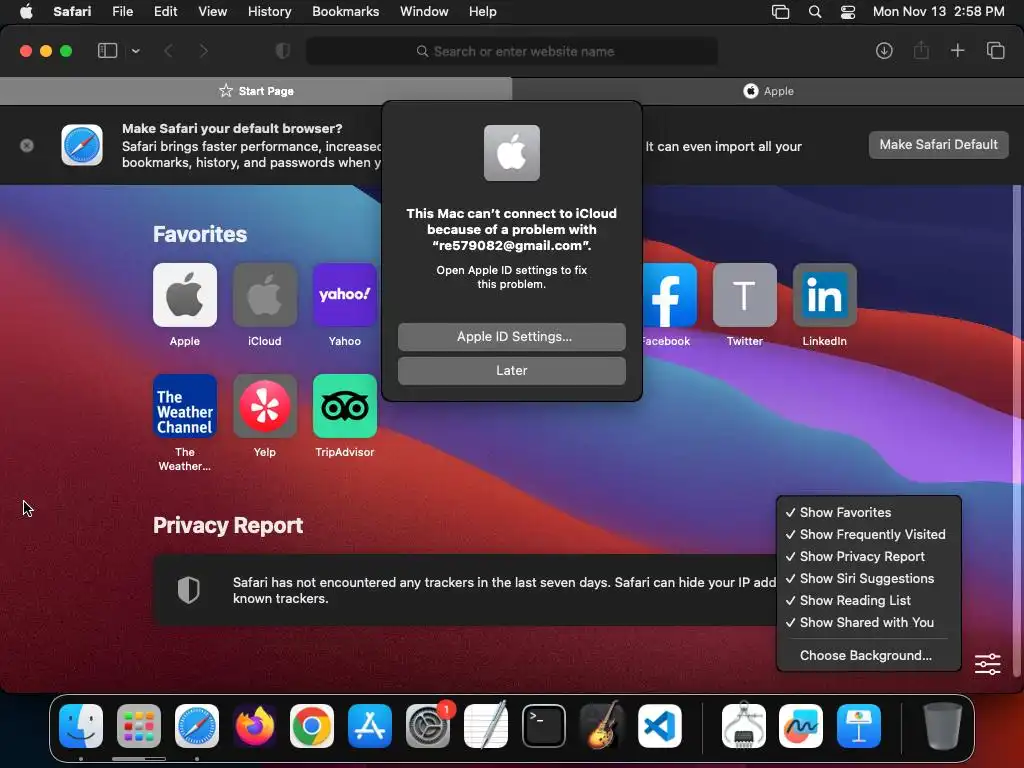Open the Help menu
1024x768 pixels.
483,11
